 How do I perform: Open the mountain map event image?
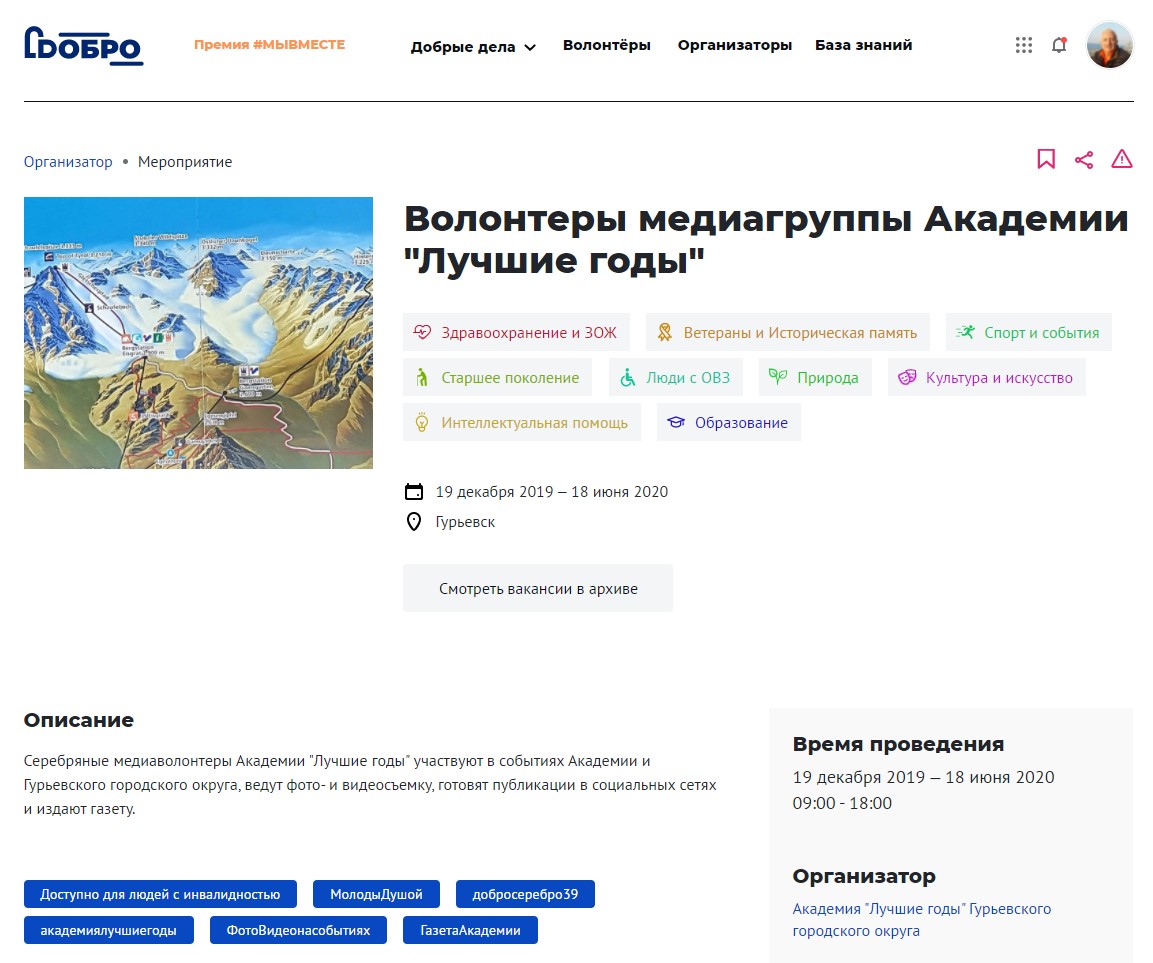pos(199,333)
